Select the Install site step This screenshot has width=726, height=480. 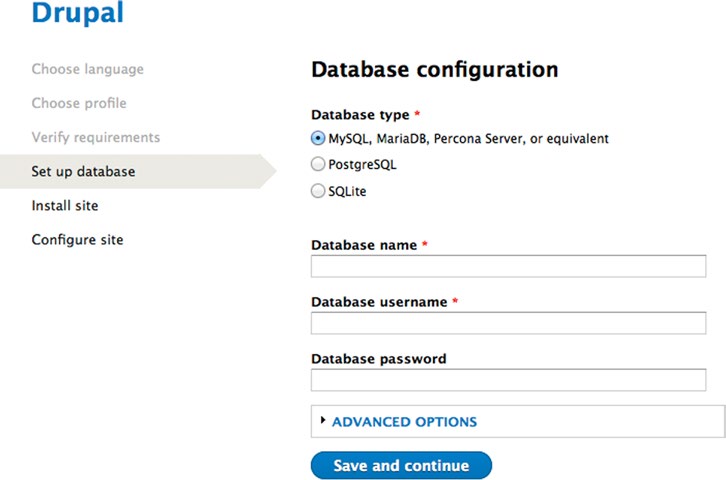[65, 206]
